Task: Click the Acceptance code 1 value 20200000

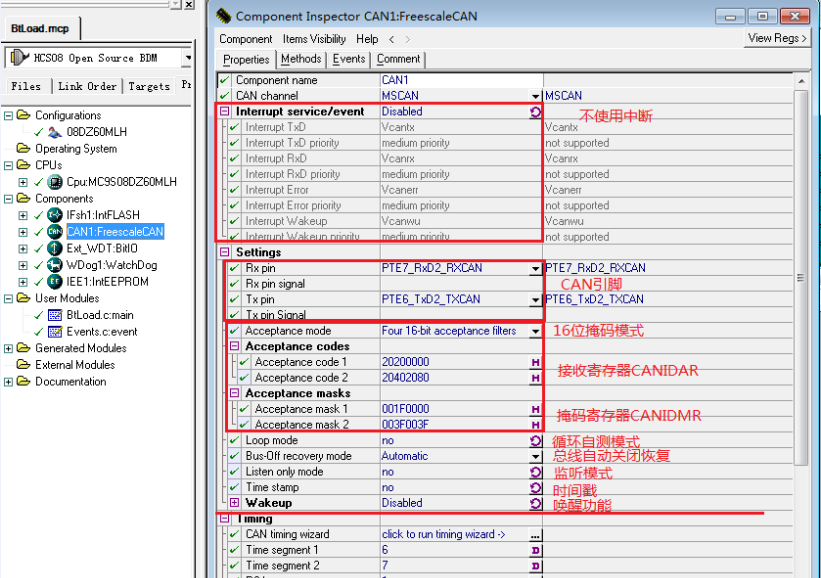Action: pos(406,362)
